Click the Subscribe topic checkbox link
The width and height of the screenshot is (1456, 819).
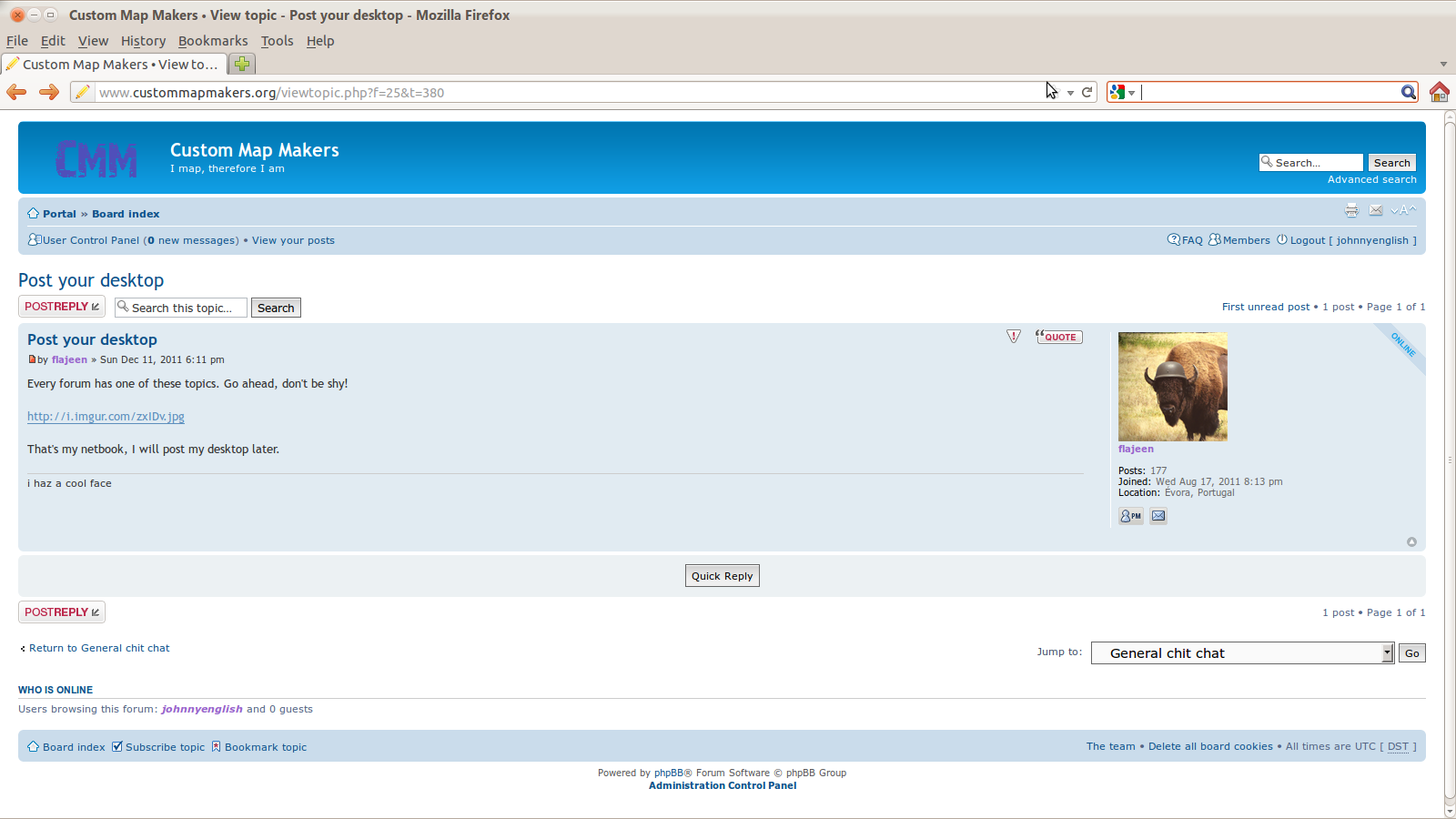158,747
